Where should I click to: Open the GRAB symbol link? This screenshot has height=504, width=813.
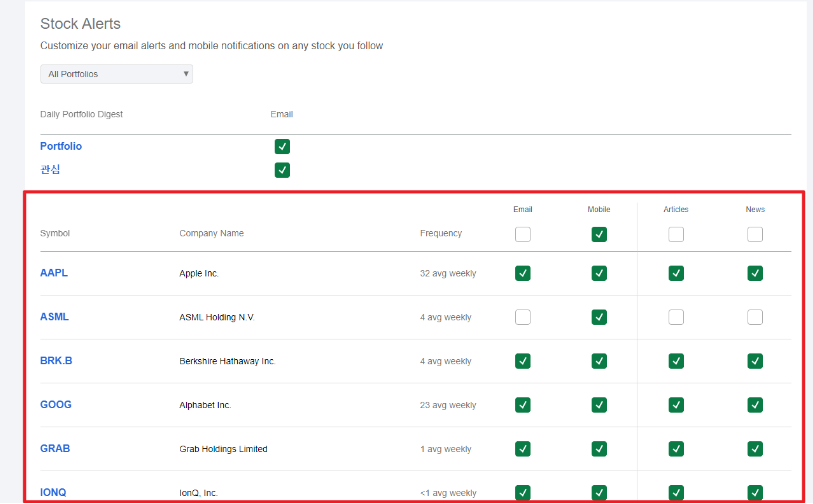point(55,449)
